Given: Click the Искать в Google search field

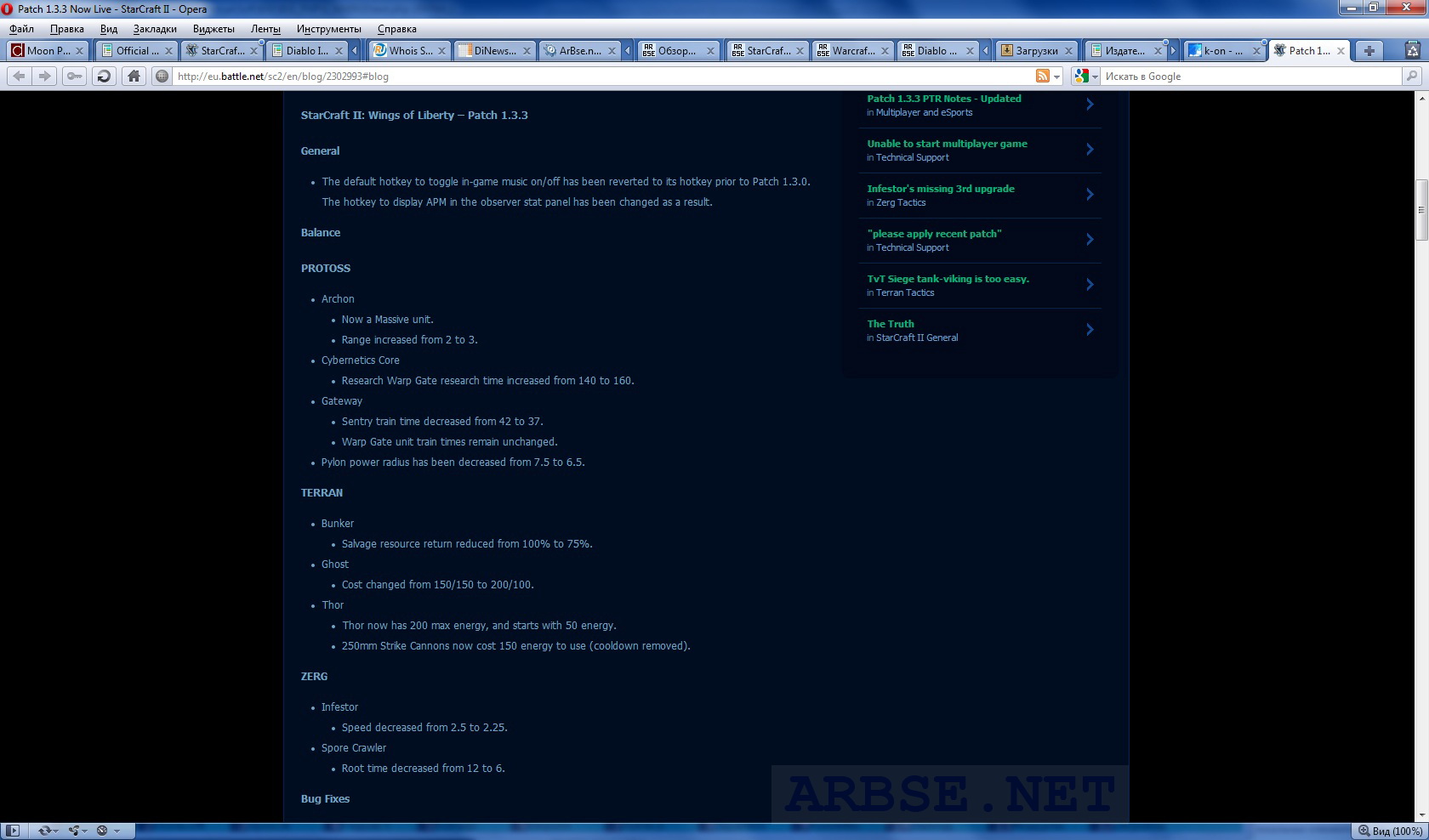Looking at the screenshot, I should 1250,76.
